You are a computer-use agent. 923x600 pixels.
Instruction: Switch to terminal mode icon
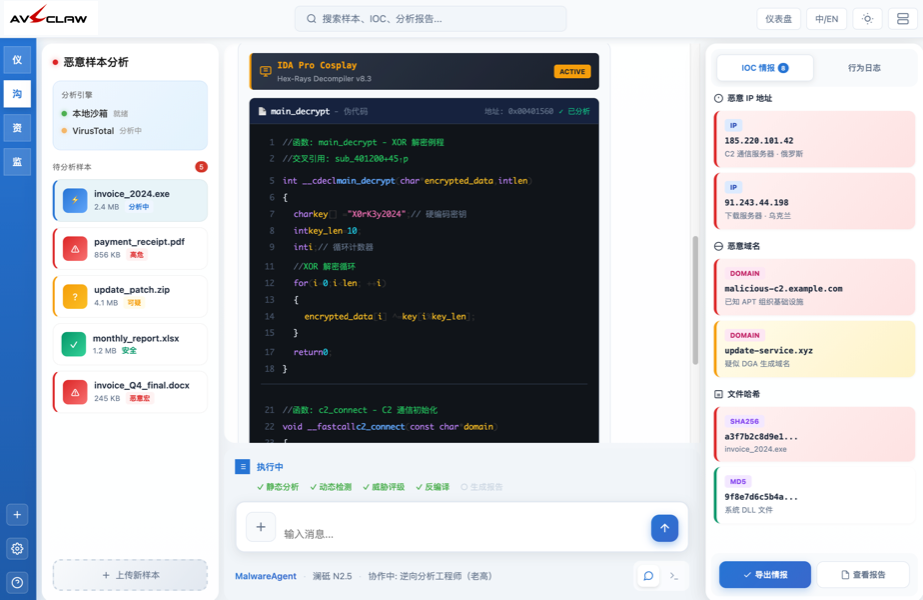pyautogui.click(x=674, y=576)
